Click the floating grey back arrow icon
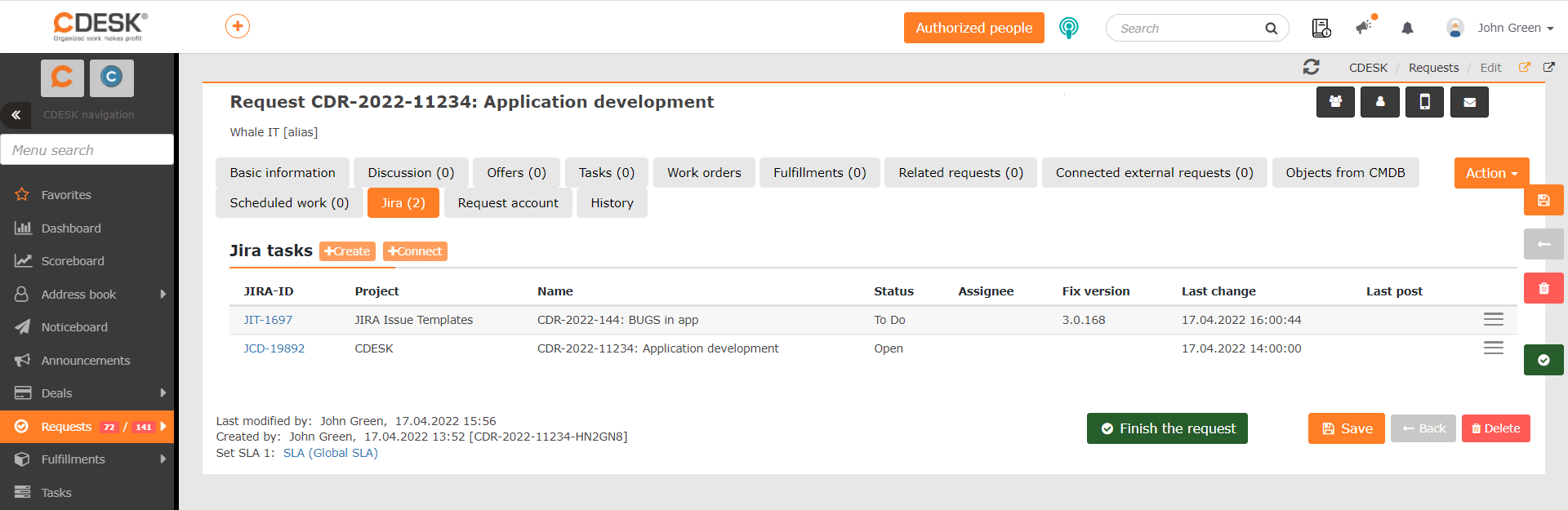The width and height of the screenshot is (1568, 510). (1543, 244)
